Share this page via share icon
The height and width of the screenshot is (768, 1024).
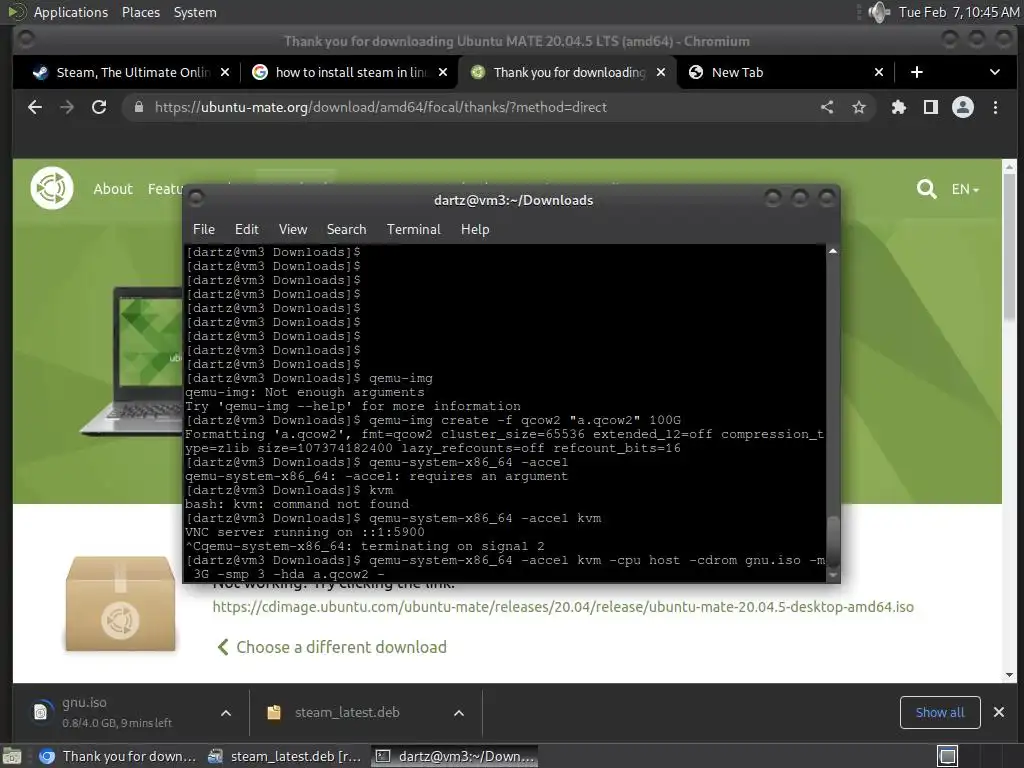pyautogui.click(x=827, y=107)
